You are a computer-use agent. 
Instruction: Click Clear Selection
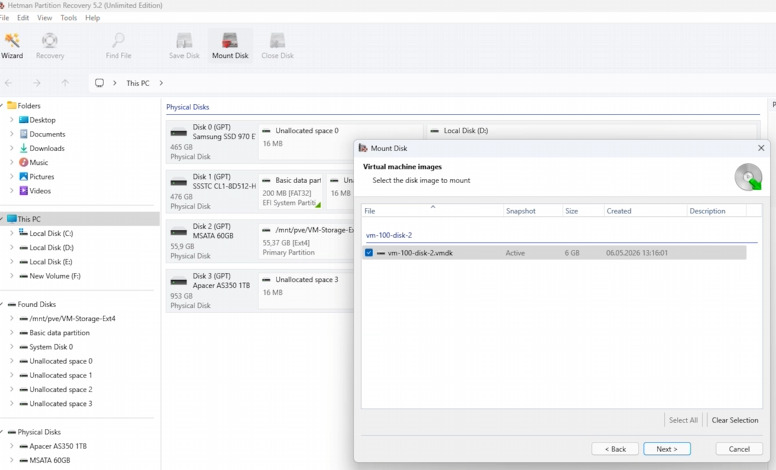(735, 420)
